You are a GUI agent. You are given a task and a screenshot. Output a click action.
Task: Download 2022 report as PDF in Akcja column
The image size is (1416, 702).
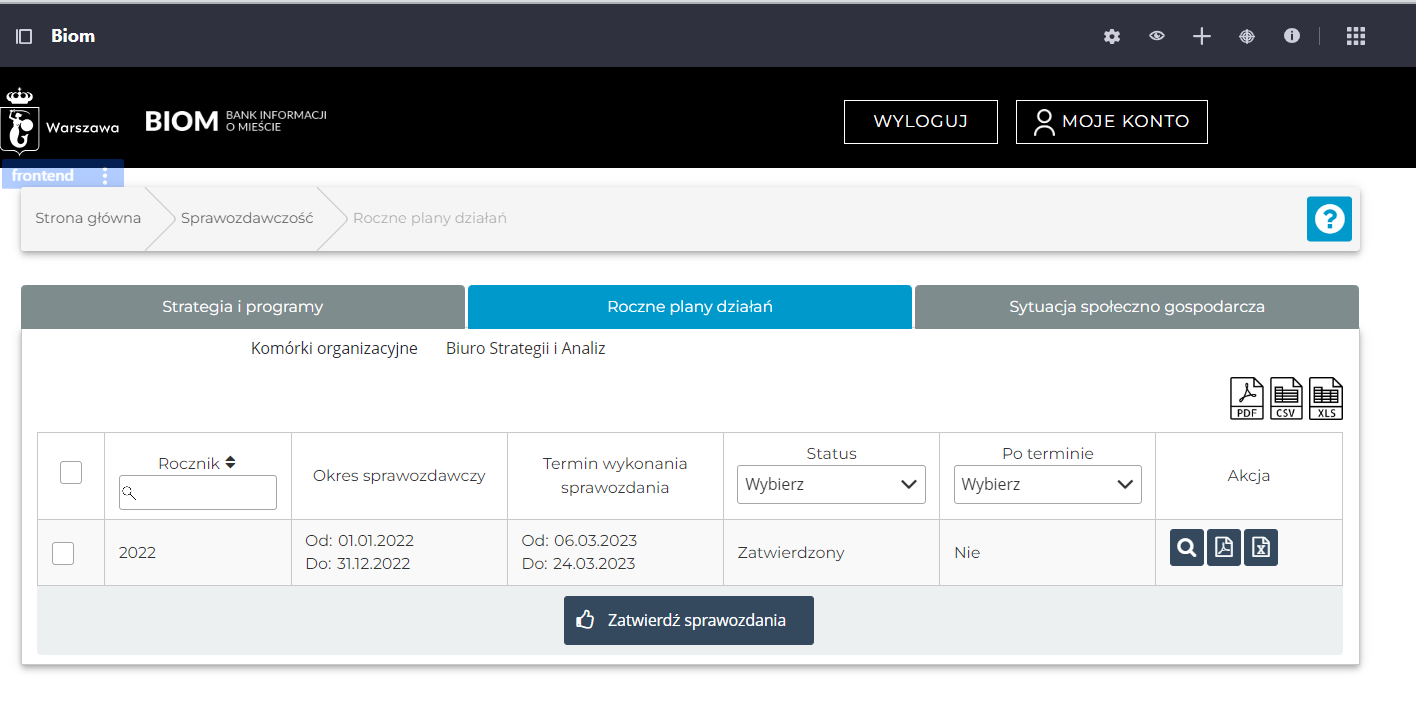tap(1223, 547)
